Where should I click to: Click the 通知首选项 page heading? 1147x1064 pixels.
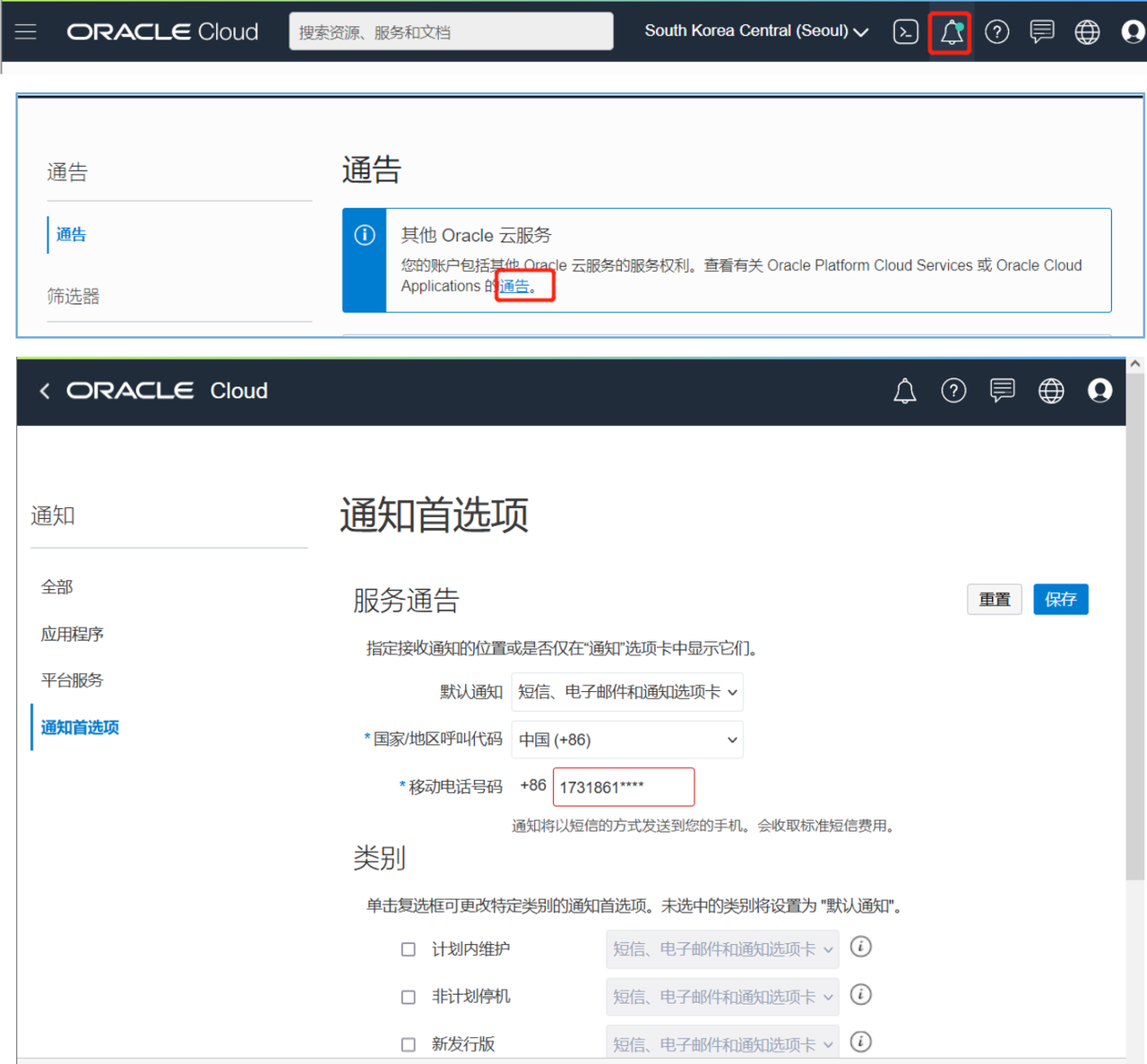[435, 515]
